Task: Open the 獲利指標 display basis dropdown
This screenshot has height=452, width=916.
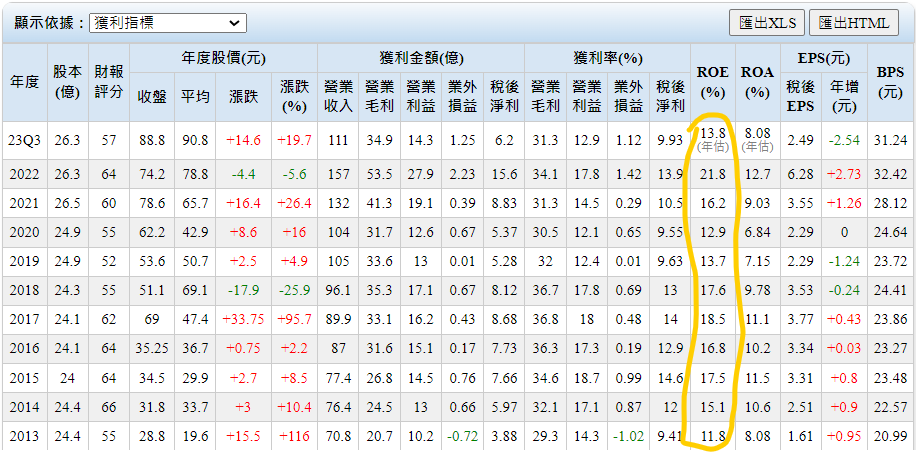Action: tap(166, 22)
